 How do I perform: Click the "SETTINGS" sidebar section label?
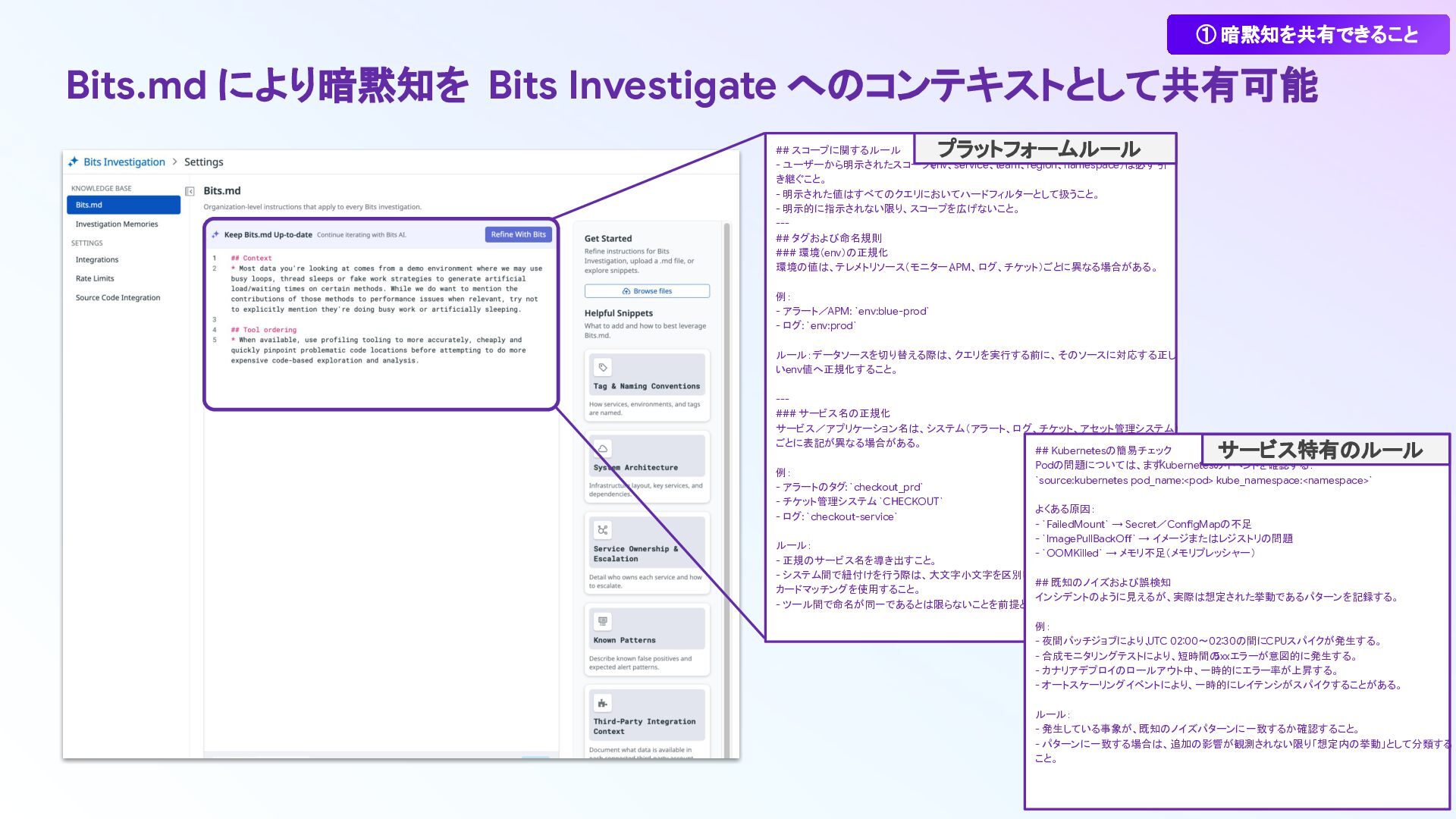tap(87, 243)
